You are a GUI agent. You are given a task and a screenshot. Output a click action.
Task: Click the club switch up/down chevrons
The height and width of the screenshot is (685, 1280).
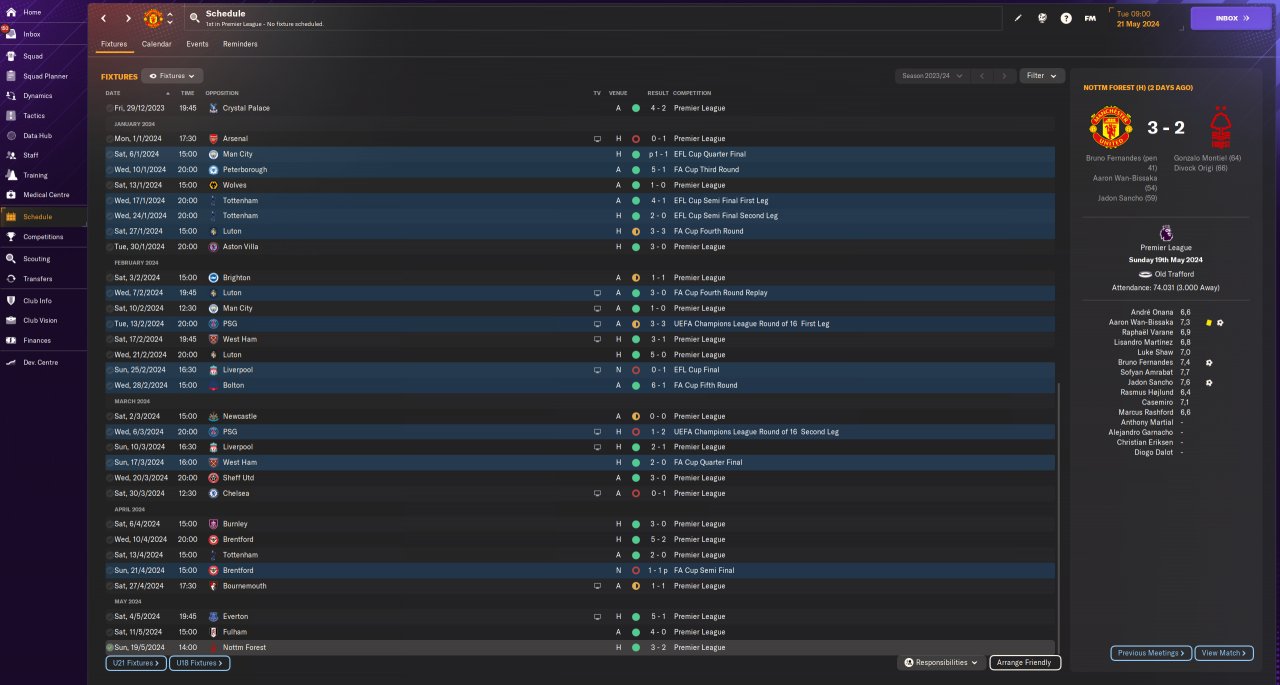(170, 18)
